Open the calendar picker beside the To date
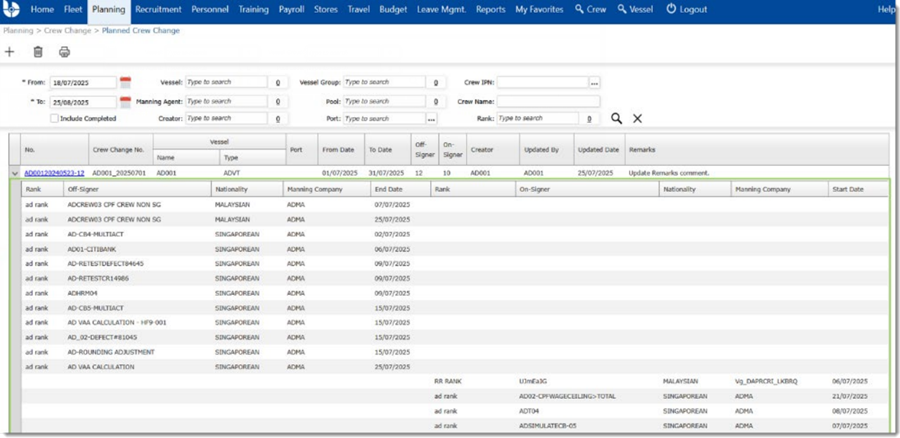This screenshot has width=900, height=438. [126, 101]
